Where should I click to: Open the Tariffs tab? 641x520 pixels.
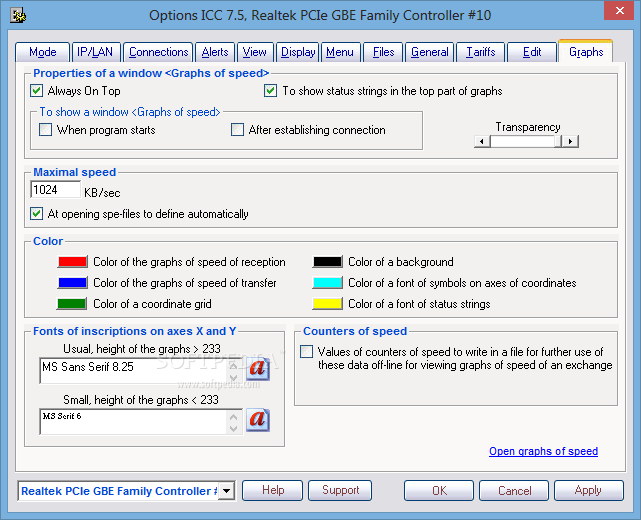(481, 52)
